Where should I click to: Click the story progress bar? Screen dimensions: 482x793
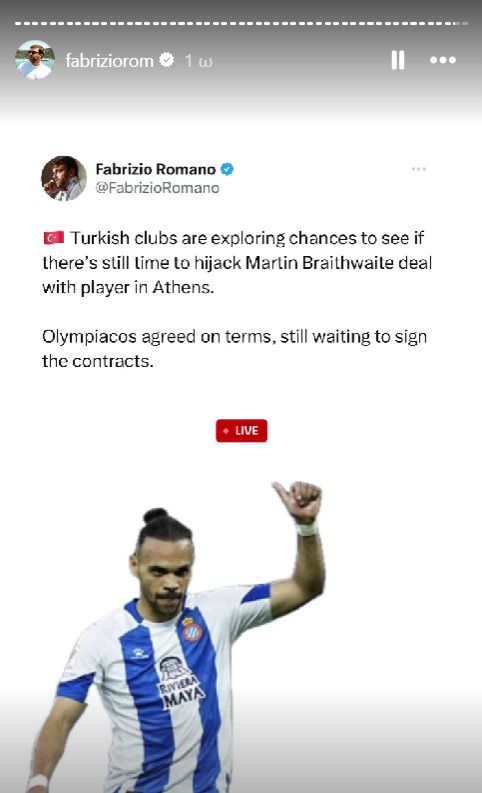pyautogui.click(x=241, y=23)
